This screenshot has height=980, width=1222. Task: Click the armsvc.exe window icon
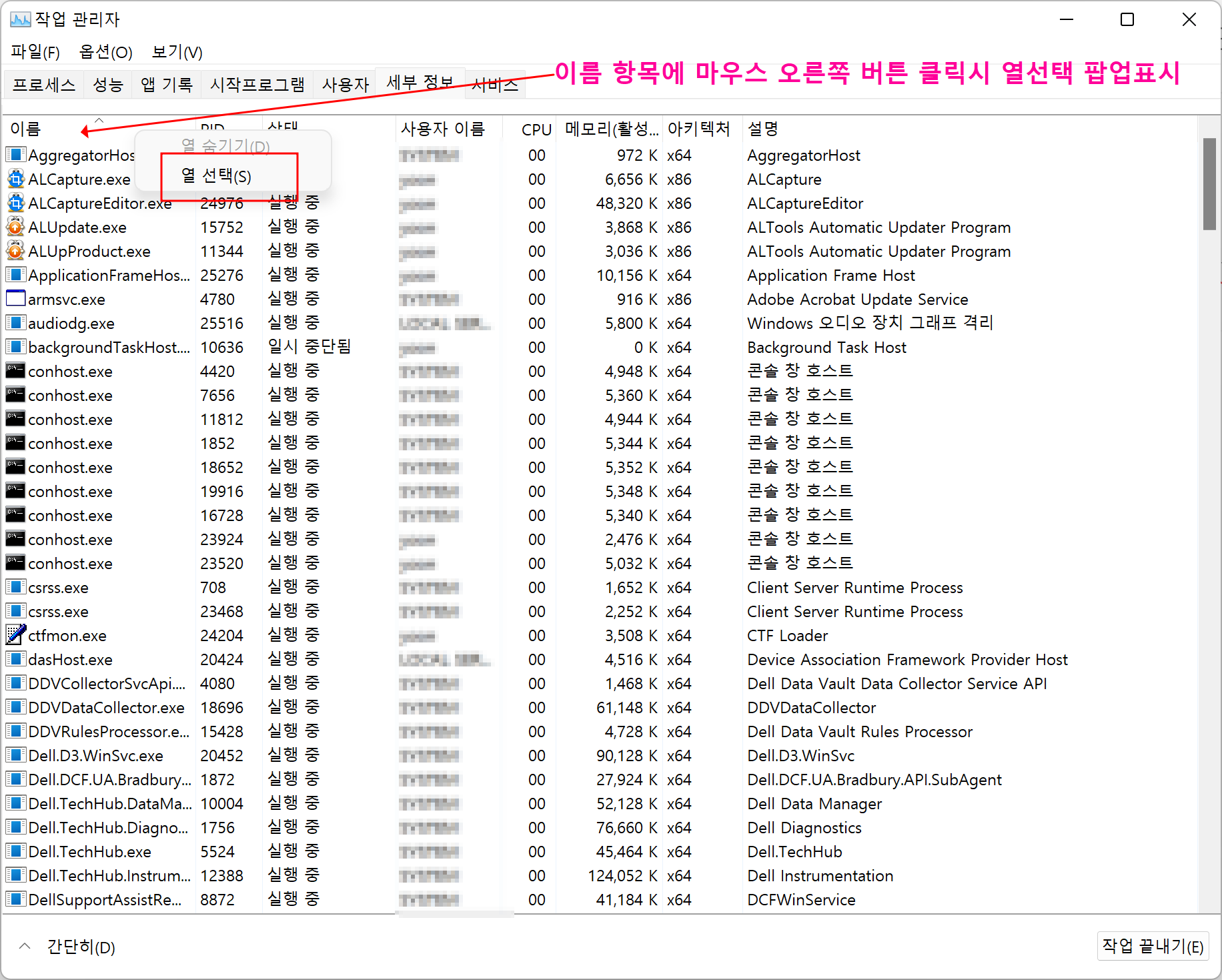pyautogui.click(x=15, y=299)
